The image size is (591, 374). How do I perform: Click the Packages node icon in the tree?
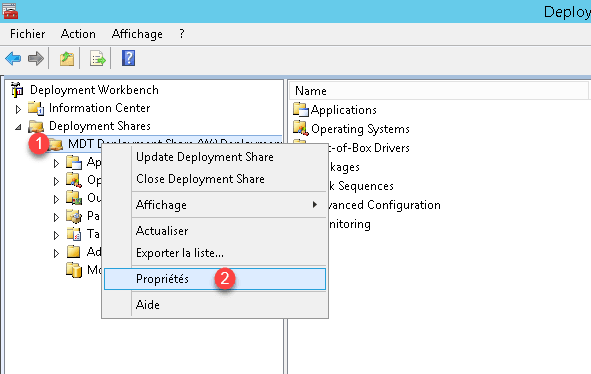pos(74,216)
